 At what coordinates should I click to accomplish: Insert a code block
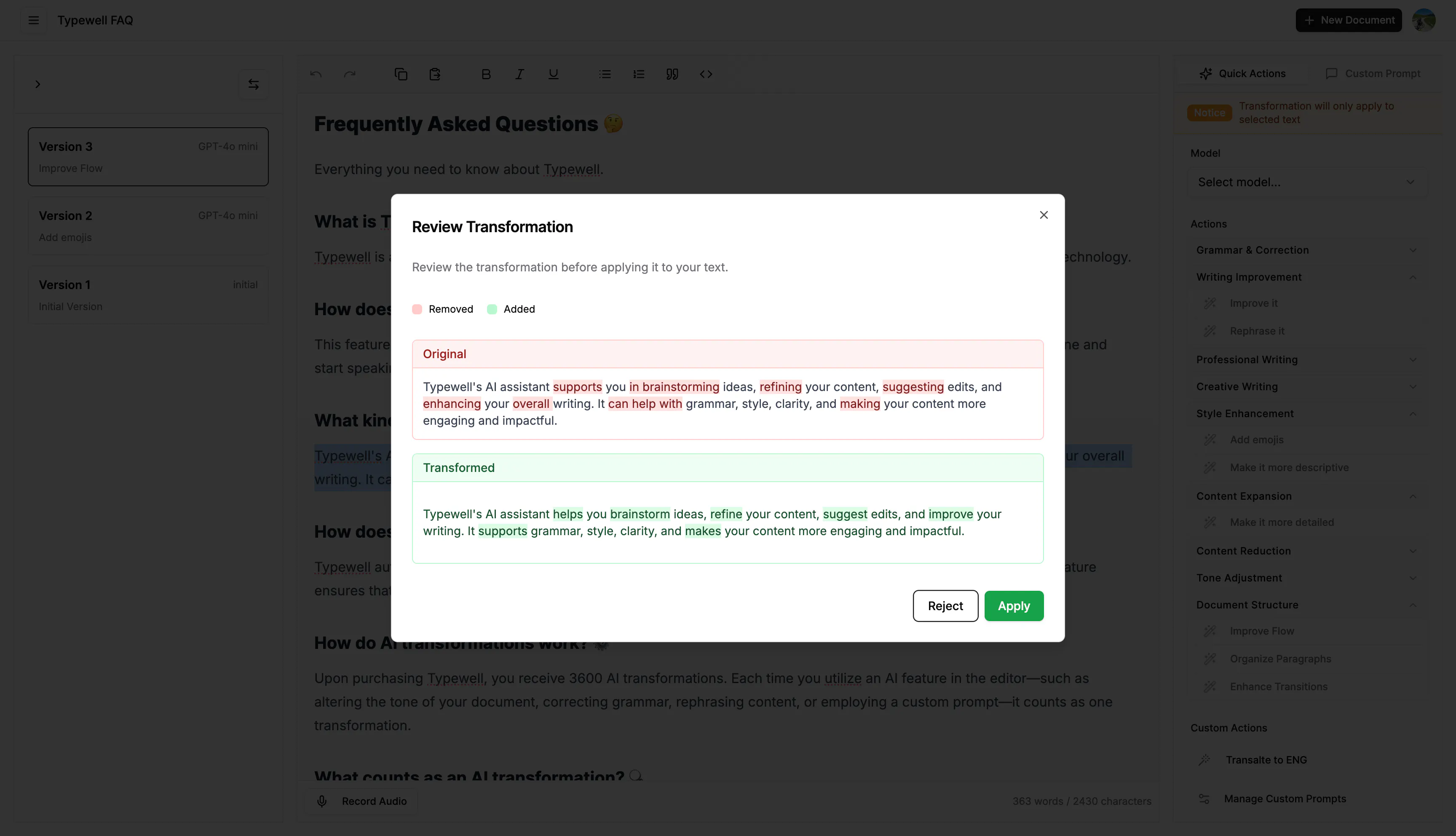click(x=706, y=74)
